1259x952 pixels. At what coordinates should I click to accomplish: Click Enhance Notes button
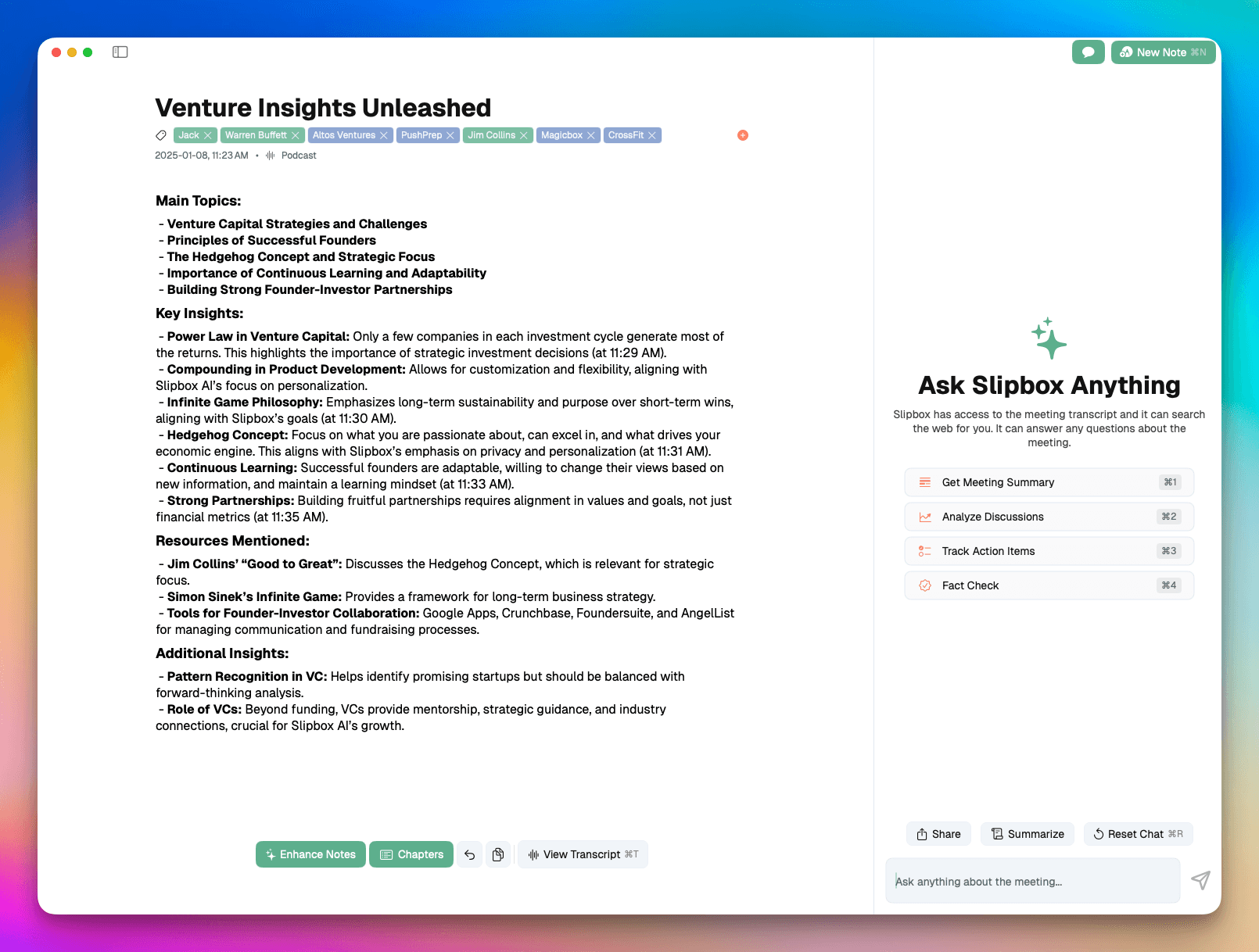click(310, 854)
